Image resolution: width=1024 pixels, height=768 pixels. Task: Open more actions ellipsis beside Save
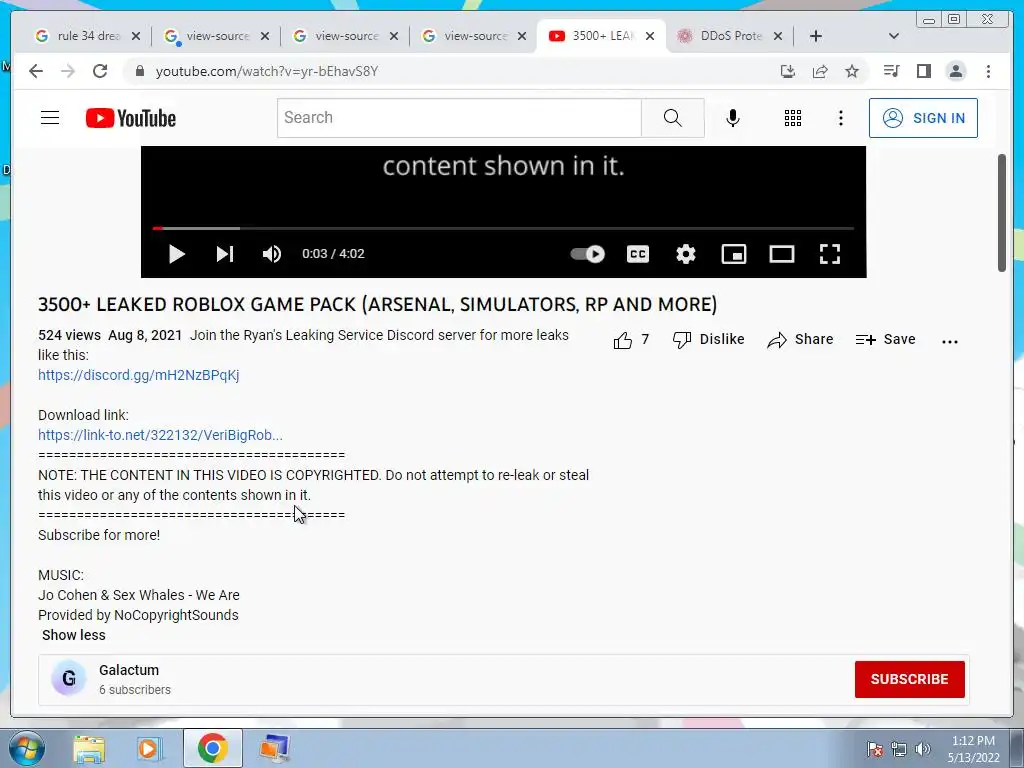[950, 341]
